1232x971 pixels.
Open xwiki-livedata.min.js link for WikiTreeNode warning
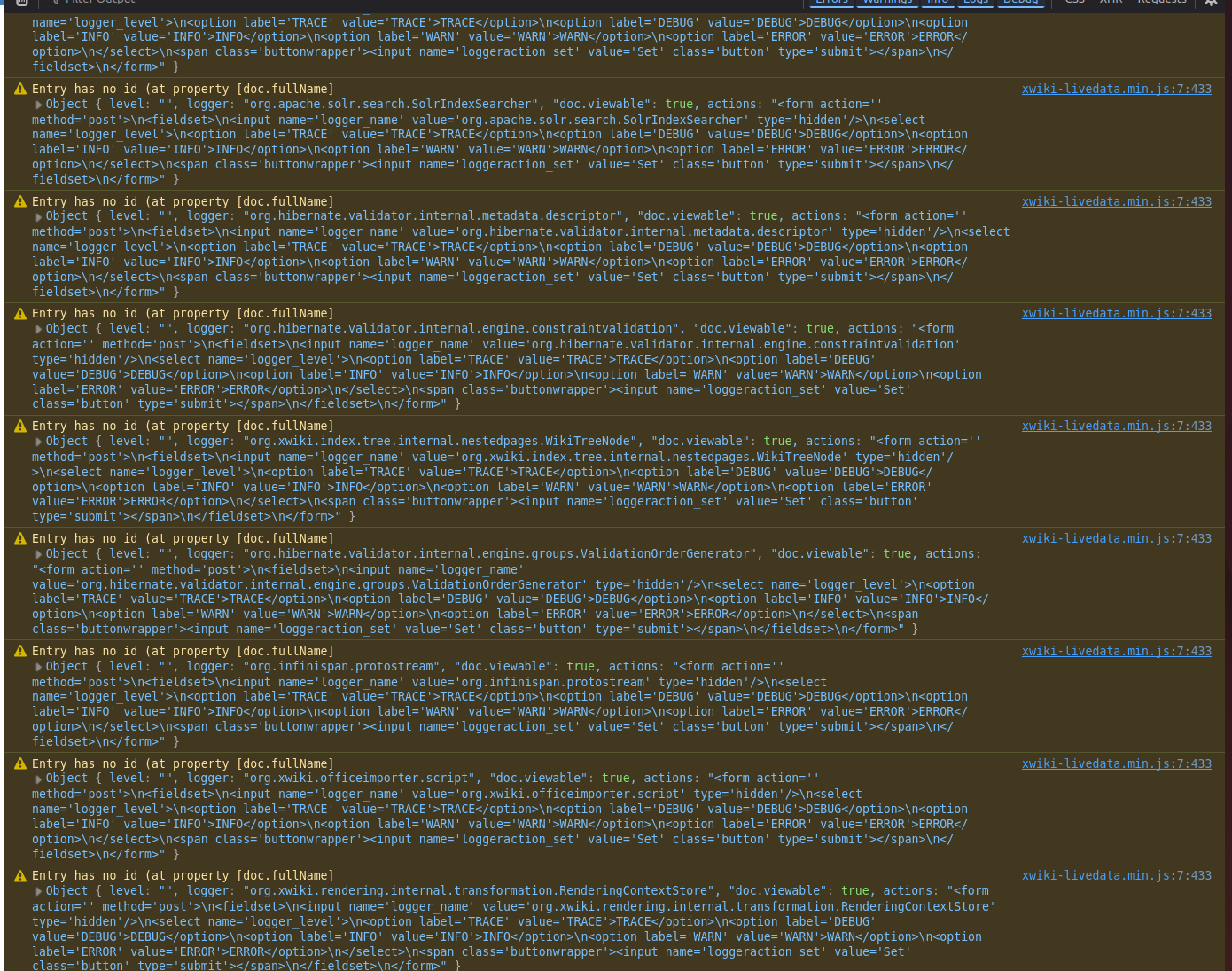tap(1116, 426)
